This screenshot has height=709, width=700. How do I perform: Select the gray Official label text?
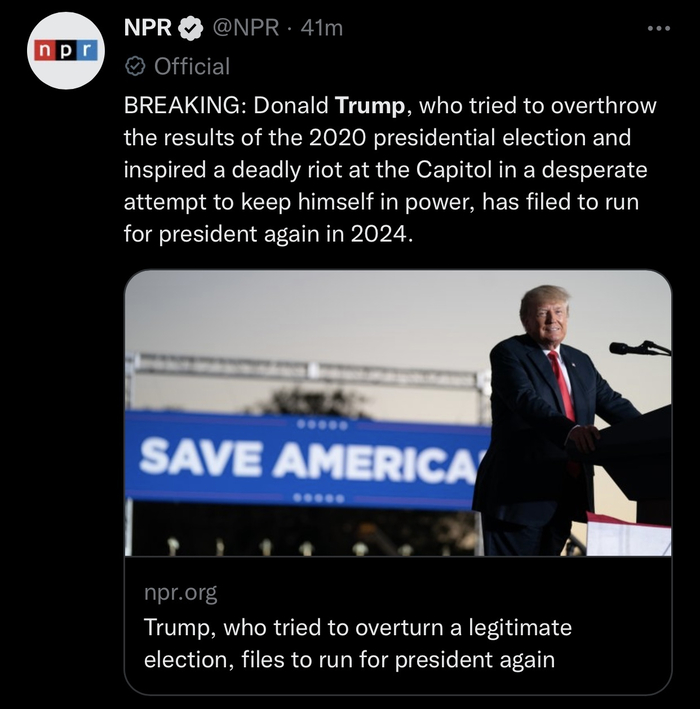191,67
